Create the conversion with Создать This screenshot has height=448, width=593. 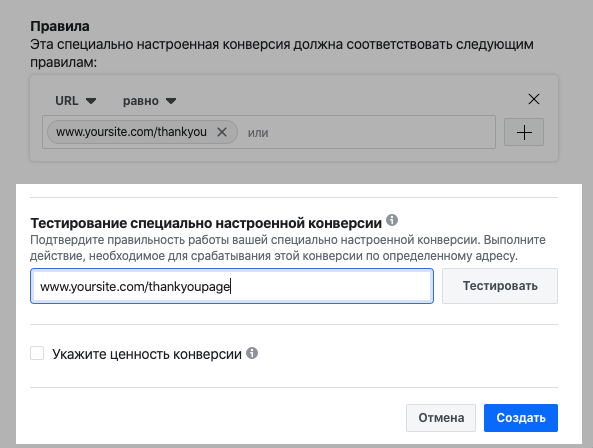click(521, 418)
